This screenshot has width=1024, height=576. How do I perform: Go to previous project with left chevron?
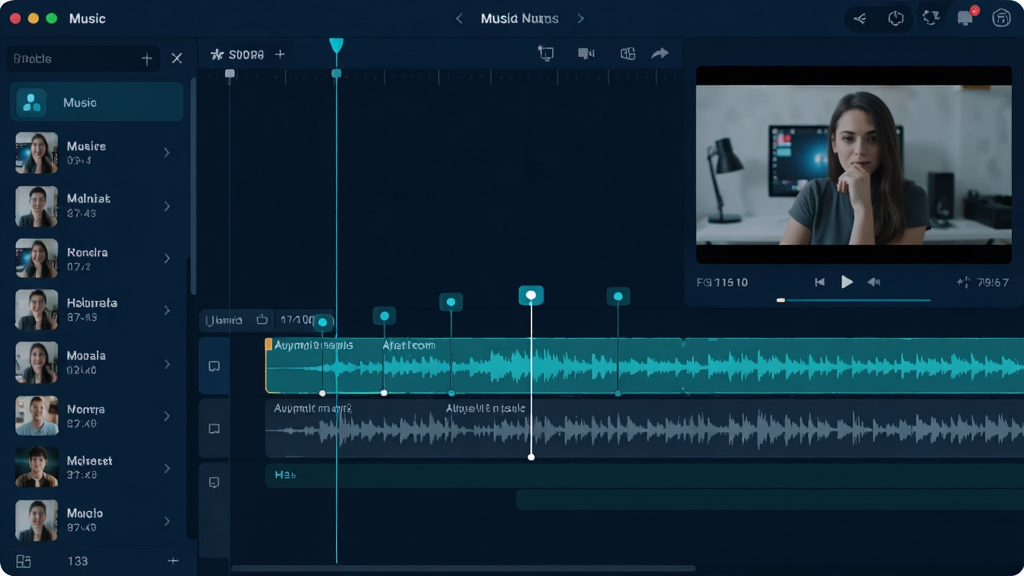(x=459, y=19)
